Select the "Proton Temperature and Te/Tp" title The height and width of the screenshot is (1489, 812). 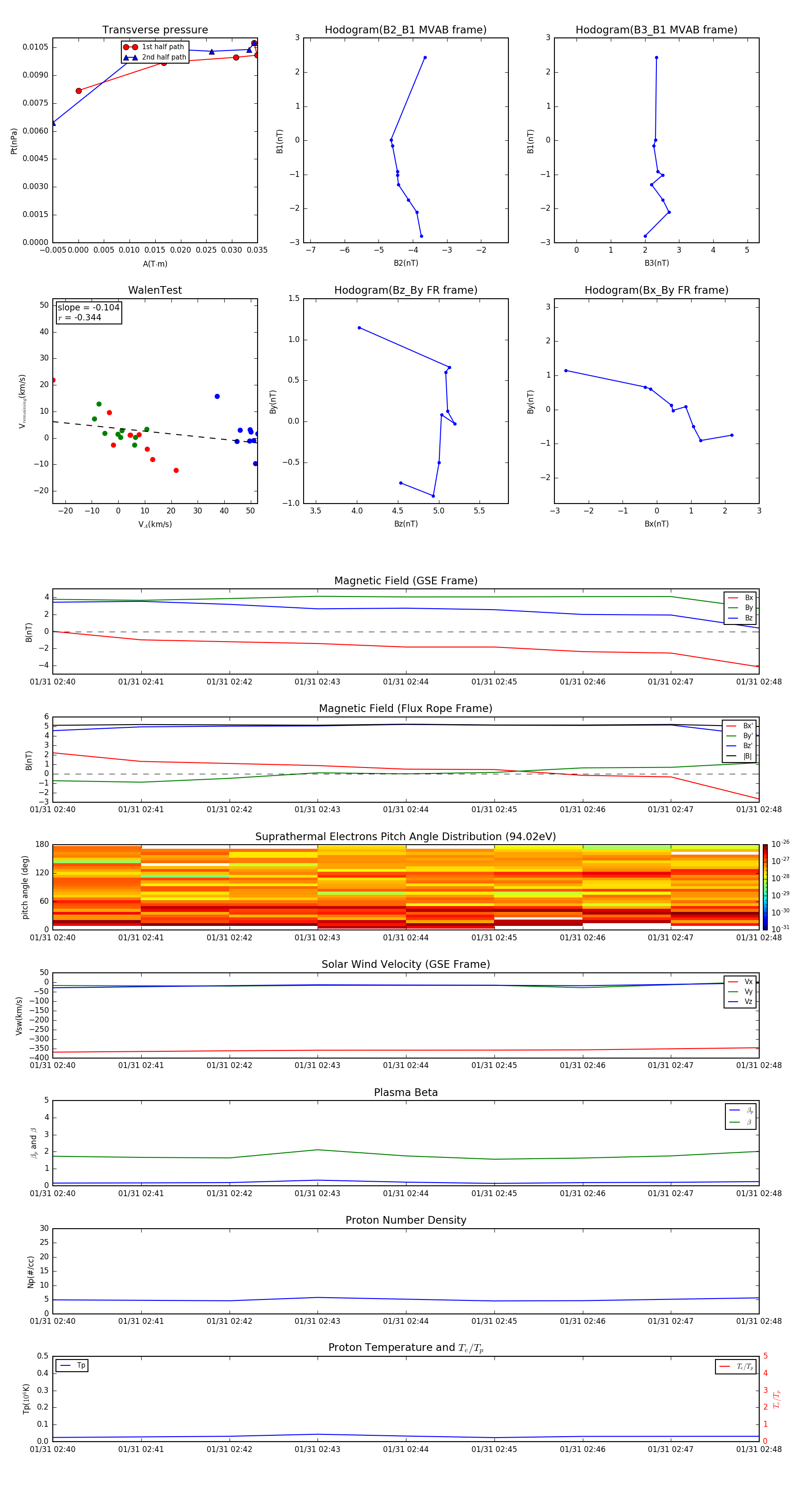point(406,1348)
